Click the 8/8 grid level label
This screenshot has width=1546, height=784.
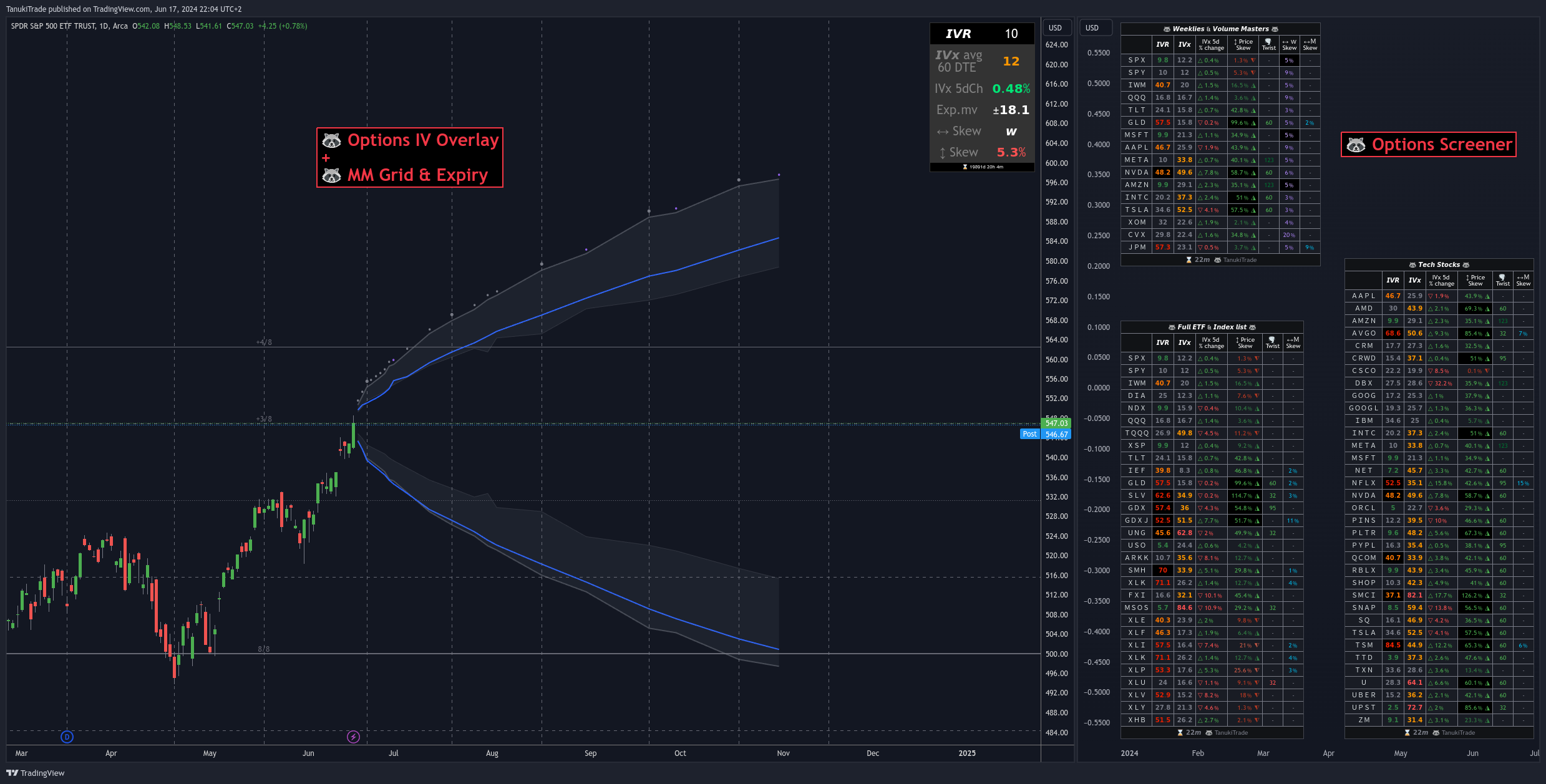[264, 649]
